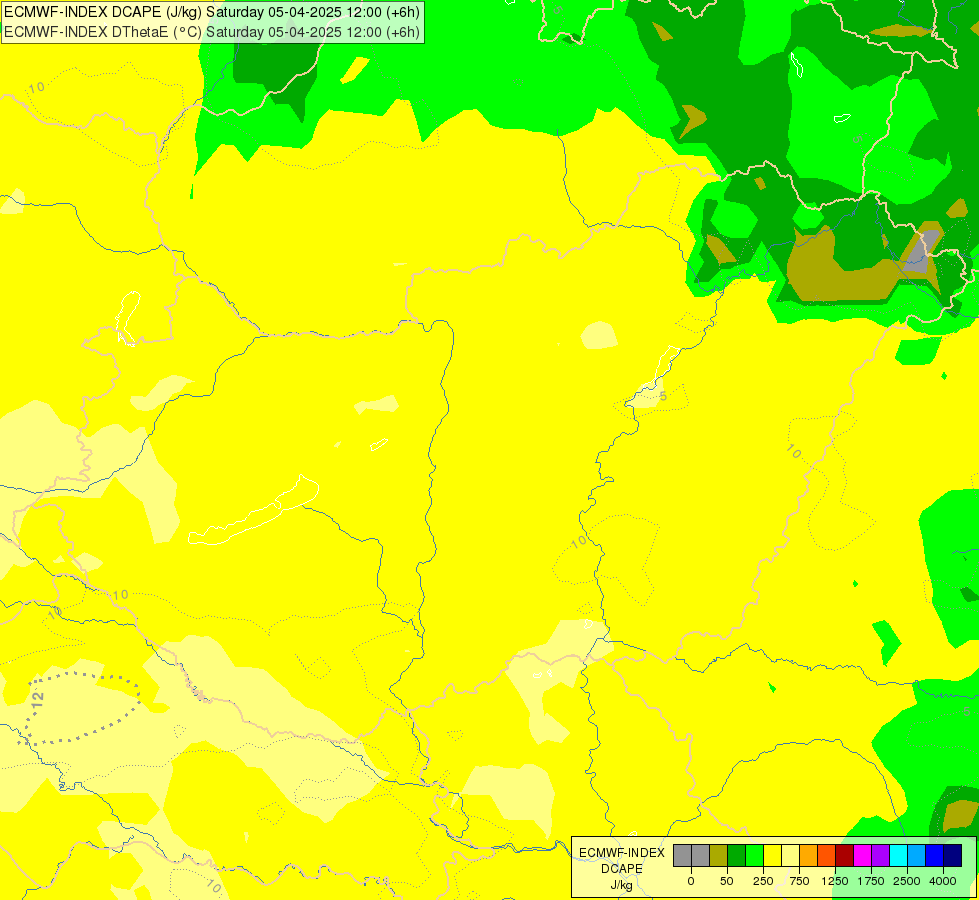Click the olive legend color swatch

click(x=718, y=856)
